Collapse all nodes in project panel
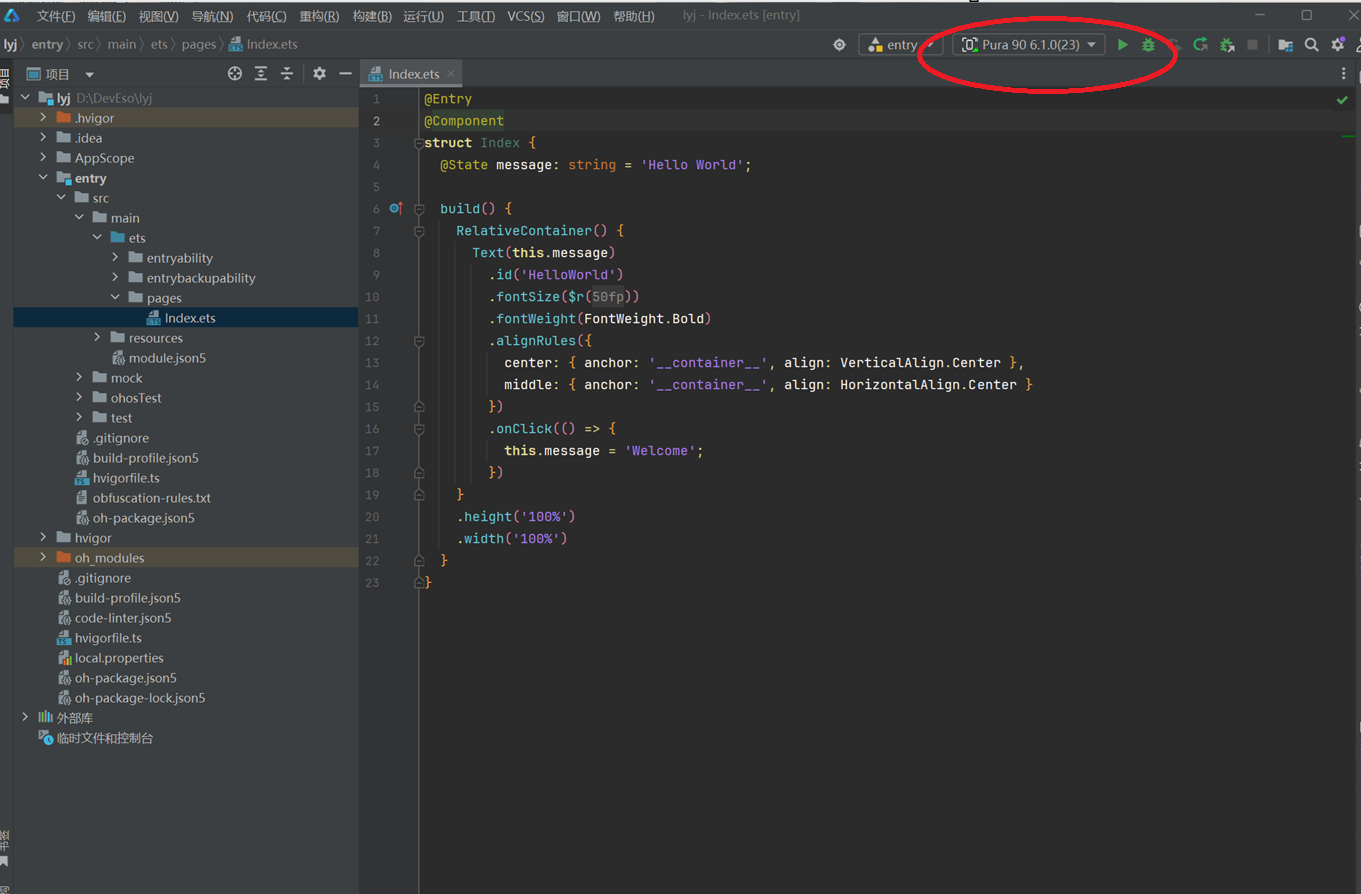1361x894 pixels. pos(287,74)
